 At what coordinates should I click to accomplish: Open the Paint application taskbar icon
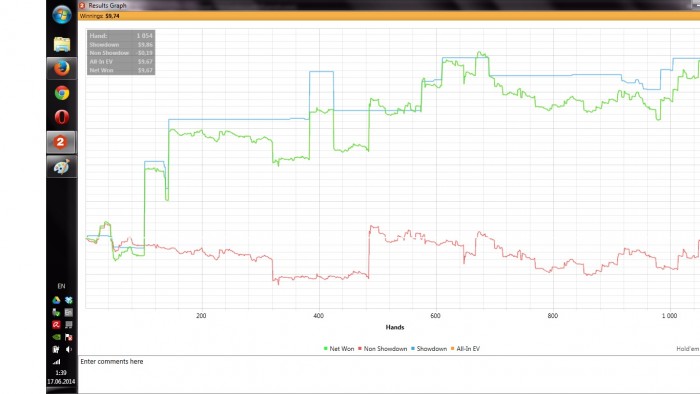[62, 167]
